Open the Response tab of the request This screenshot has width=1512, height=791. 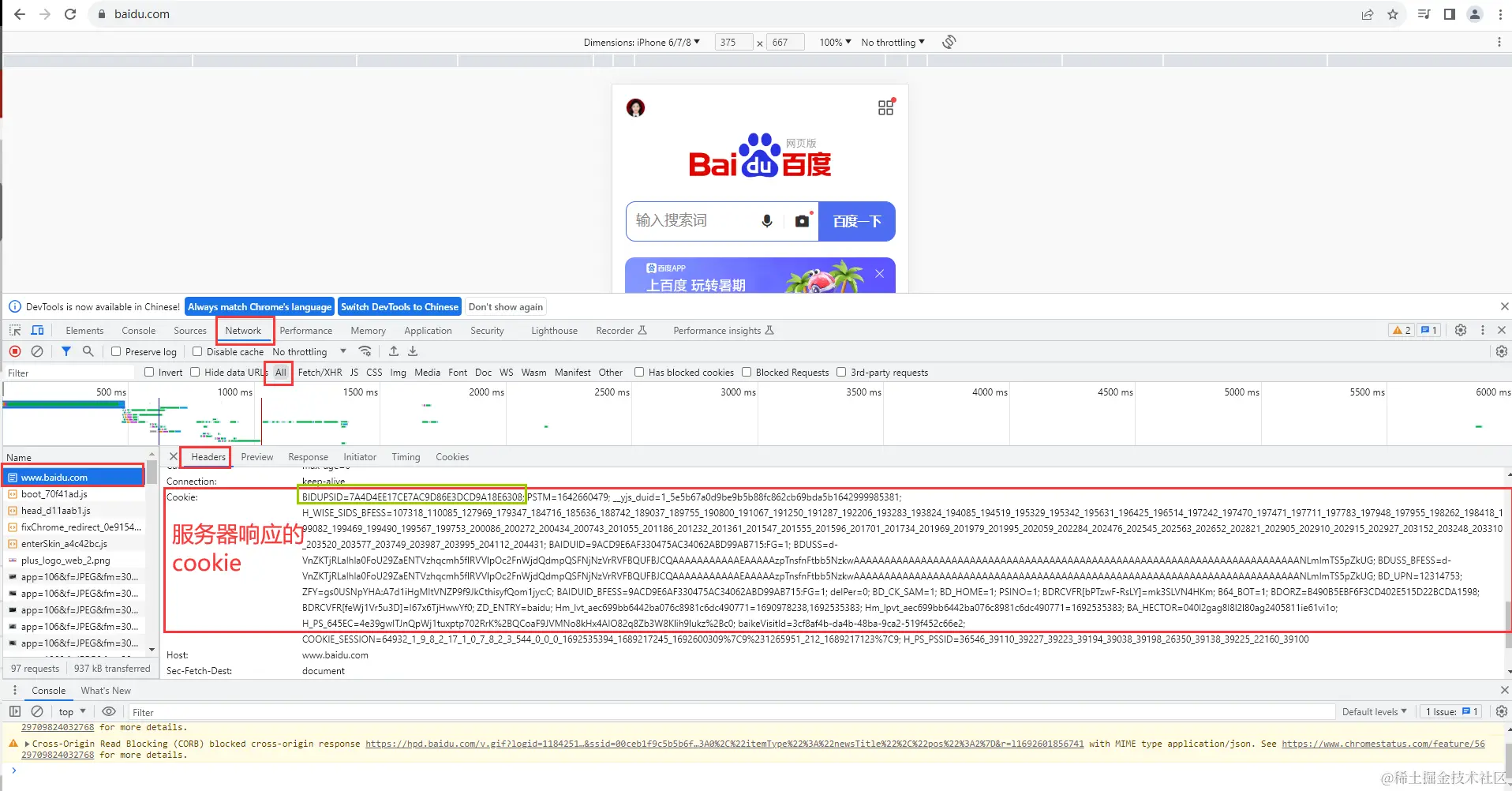308,456
